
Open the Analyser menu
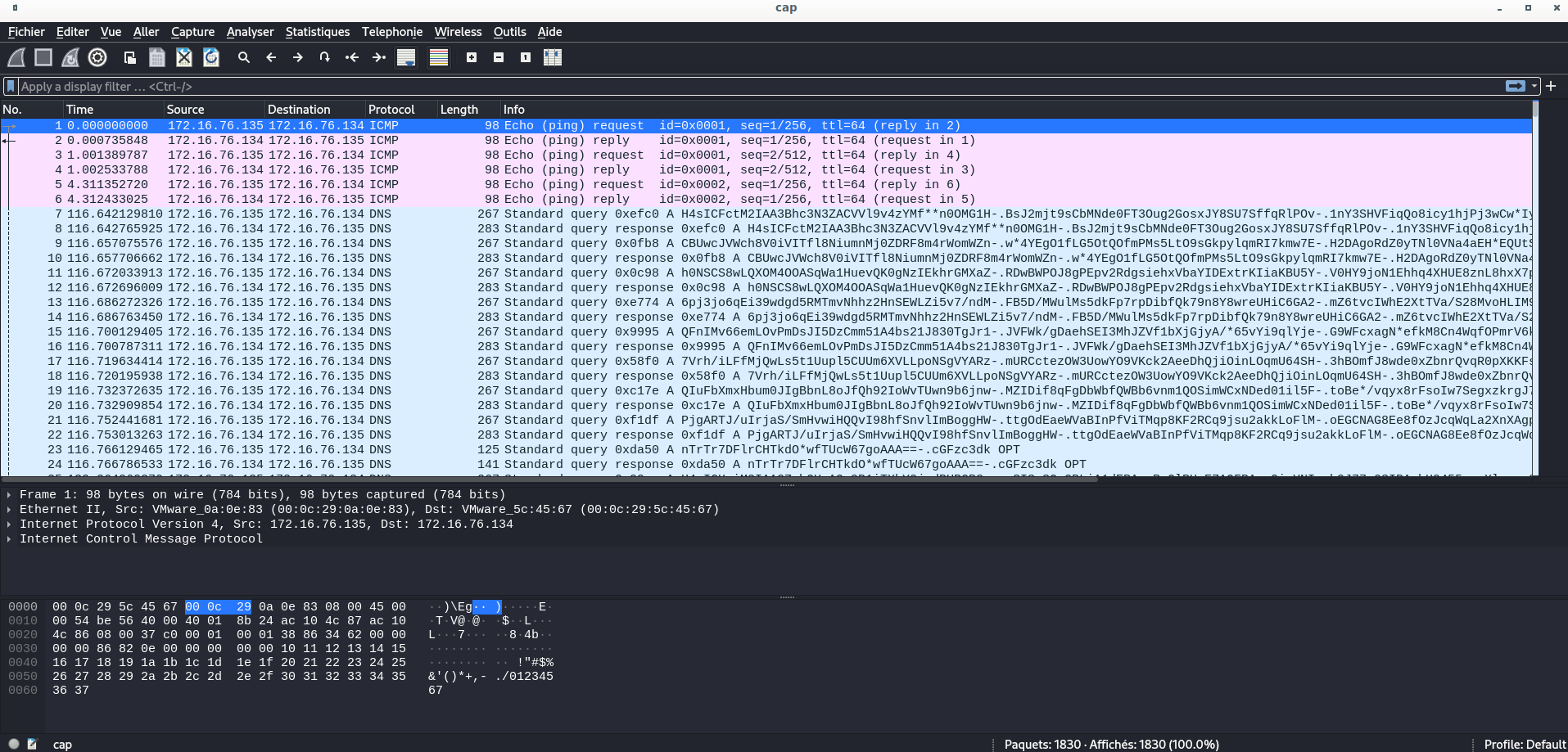[x=251, y=32]
